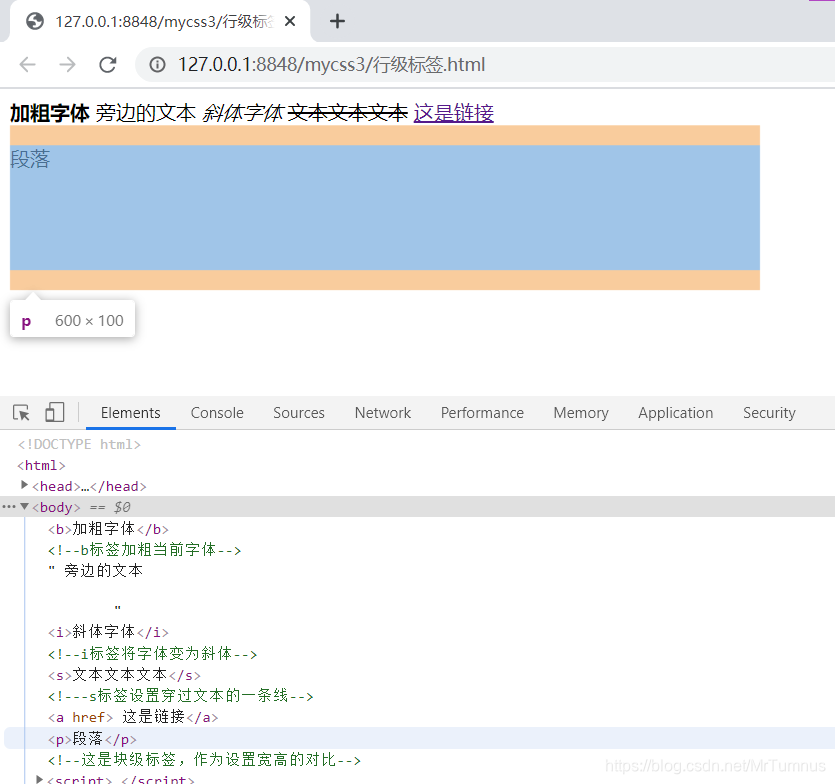Click the 段落 paragraph text on page
835x784 pixels.
click(30, 159)
